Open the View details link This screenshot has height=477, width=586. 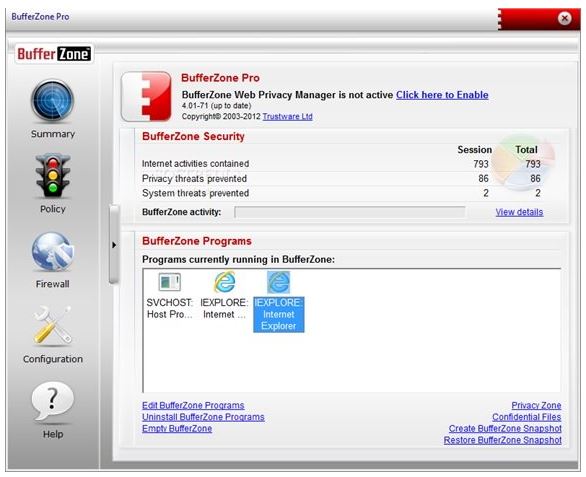click(519, 212)
